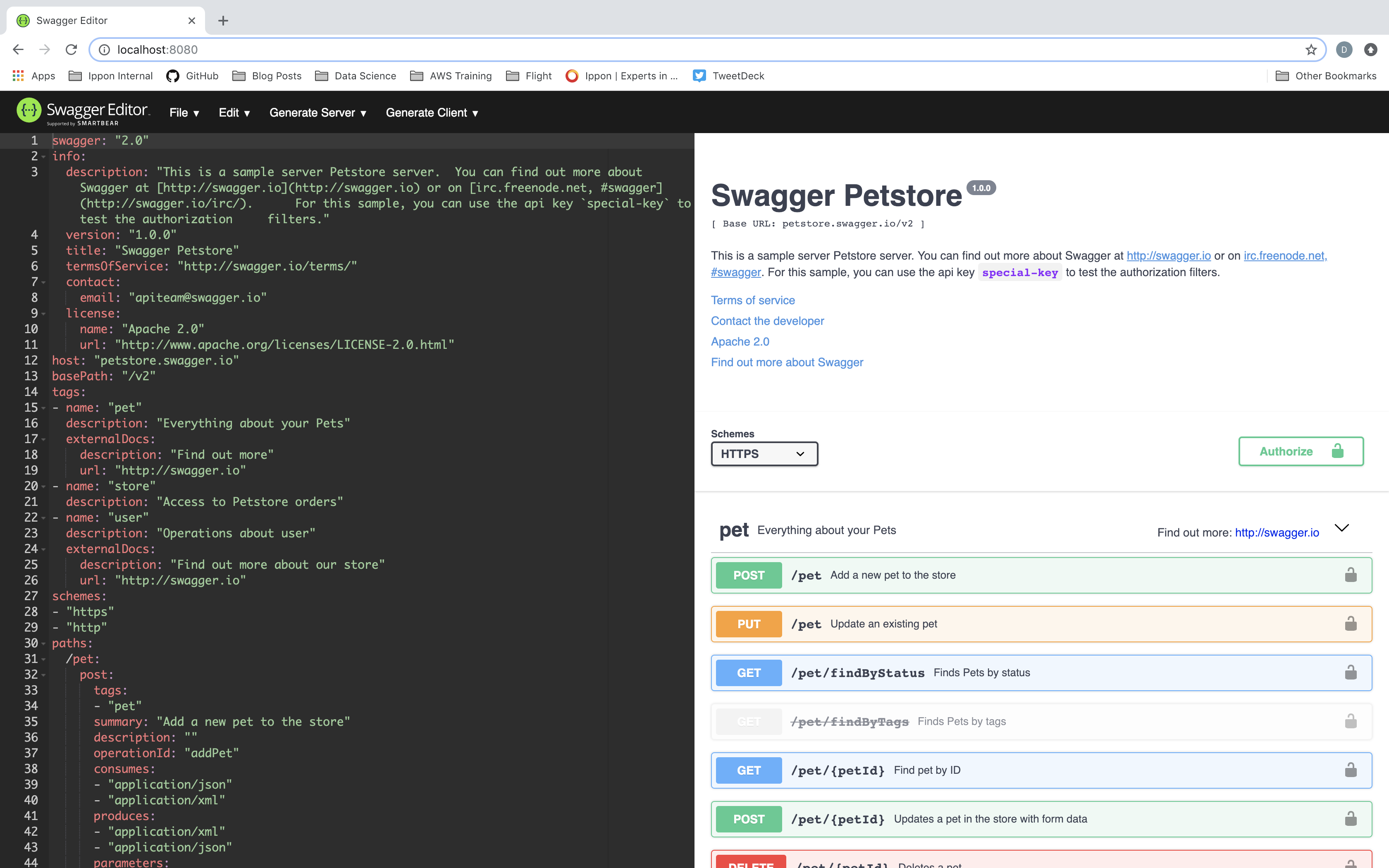Screen dimensions: 1389x868
Task: Bookmark this page with the star icon
Action: 1310,50
